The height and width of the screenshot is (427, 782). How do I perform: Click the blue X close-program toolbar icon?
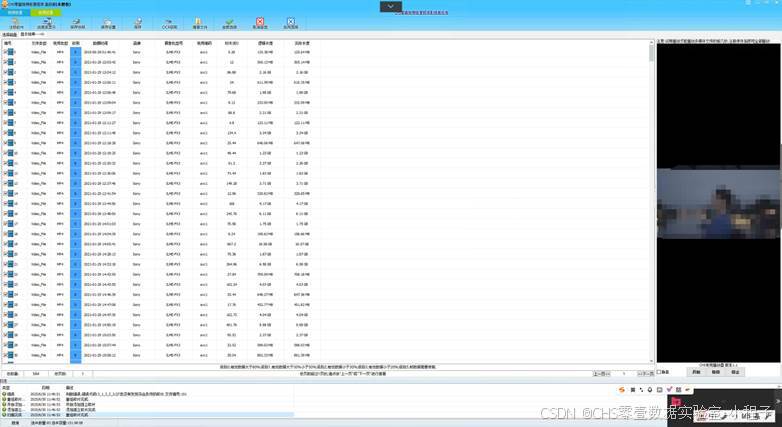point(291,23)
